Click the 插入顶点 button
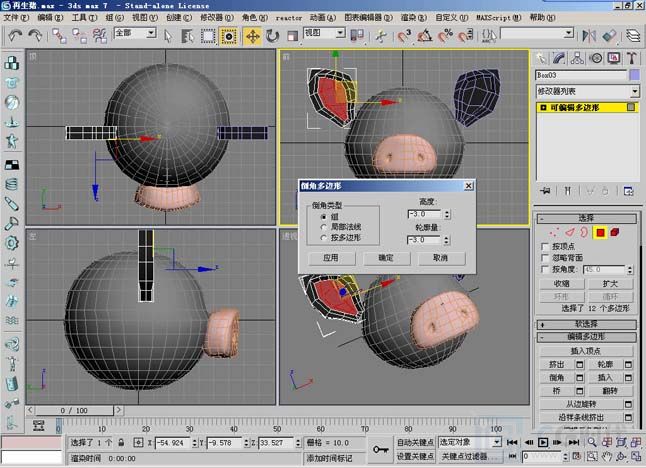This screenshot has height=468, width=646. tap(586, 351)
